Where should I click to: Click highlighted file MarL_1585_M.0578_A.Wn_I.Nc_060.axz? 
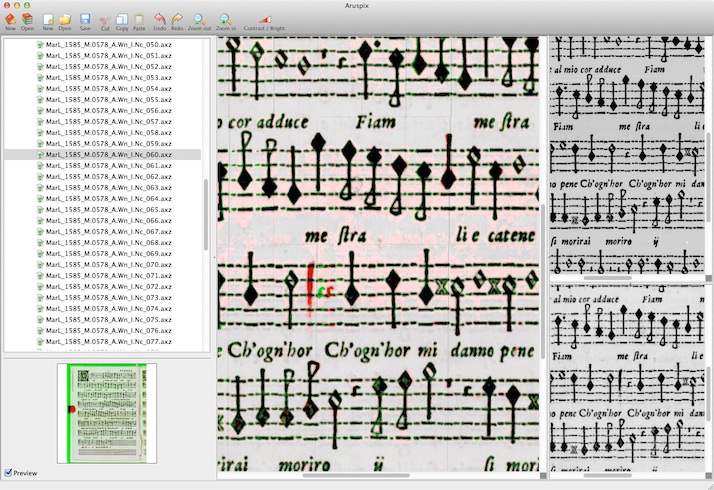(104, 154)
